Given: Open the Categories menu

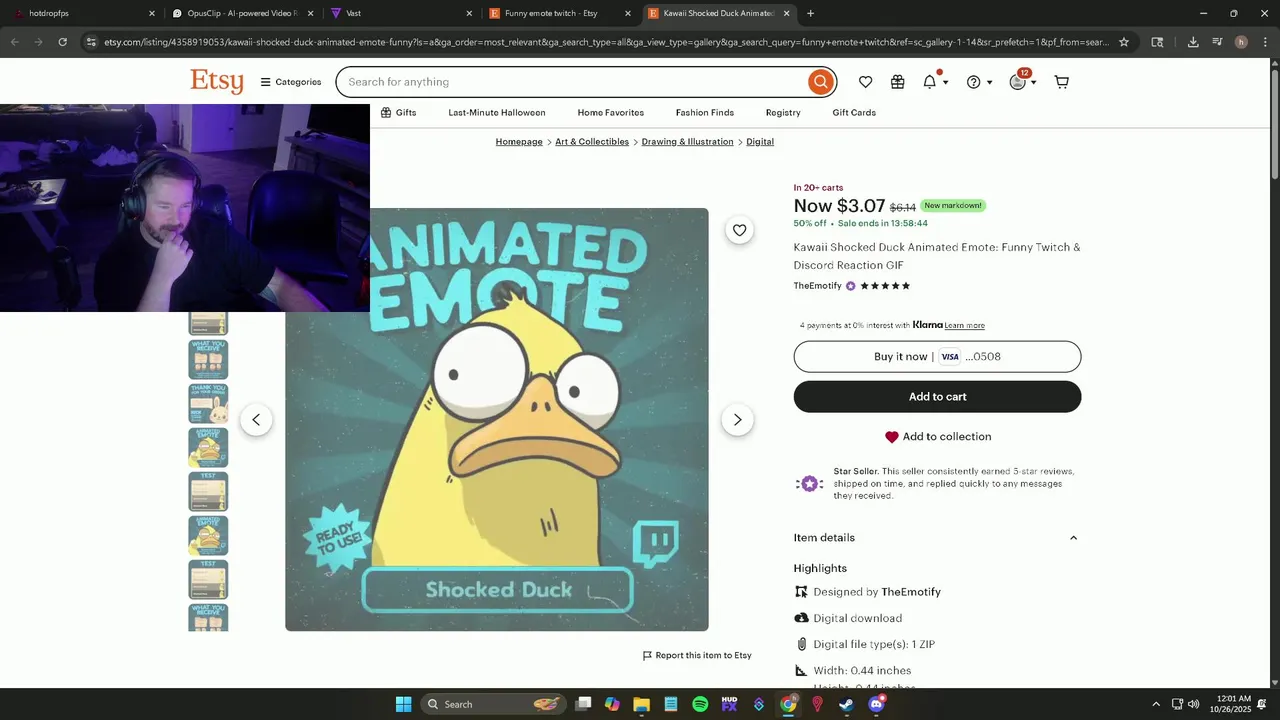Looking at the screenshot, I should [x=291, y=82].
